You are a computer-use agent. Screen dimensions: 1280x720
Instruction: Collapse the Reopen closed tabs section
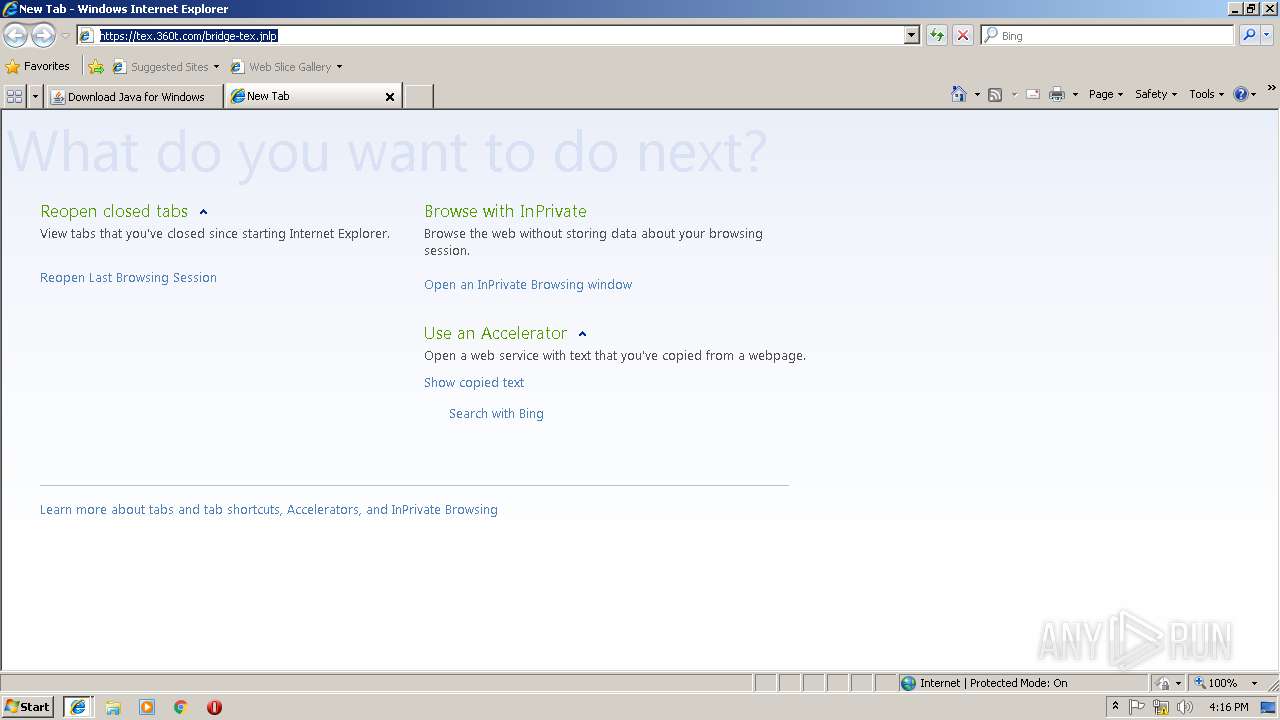click(x=203, y=212)
